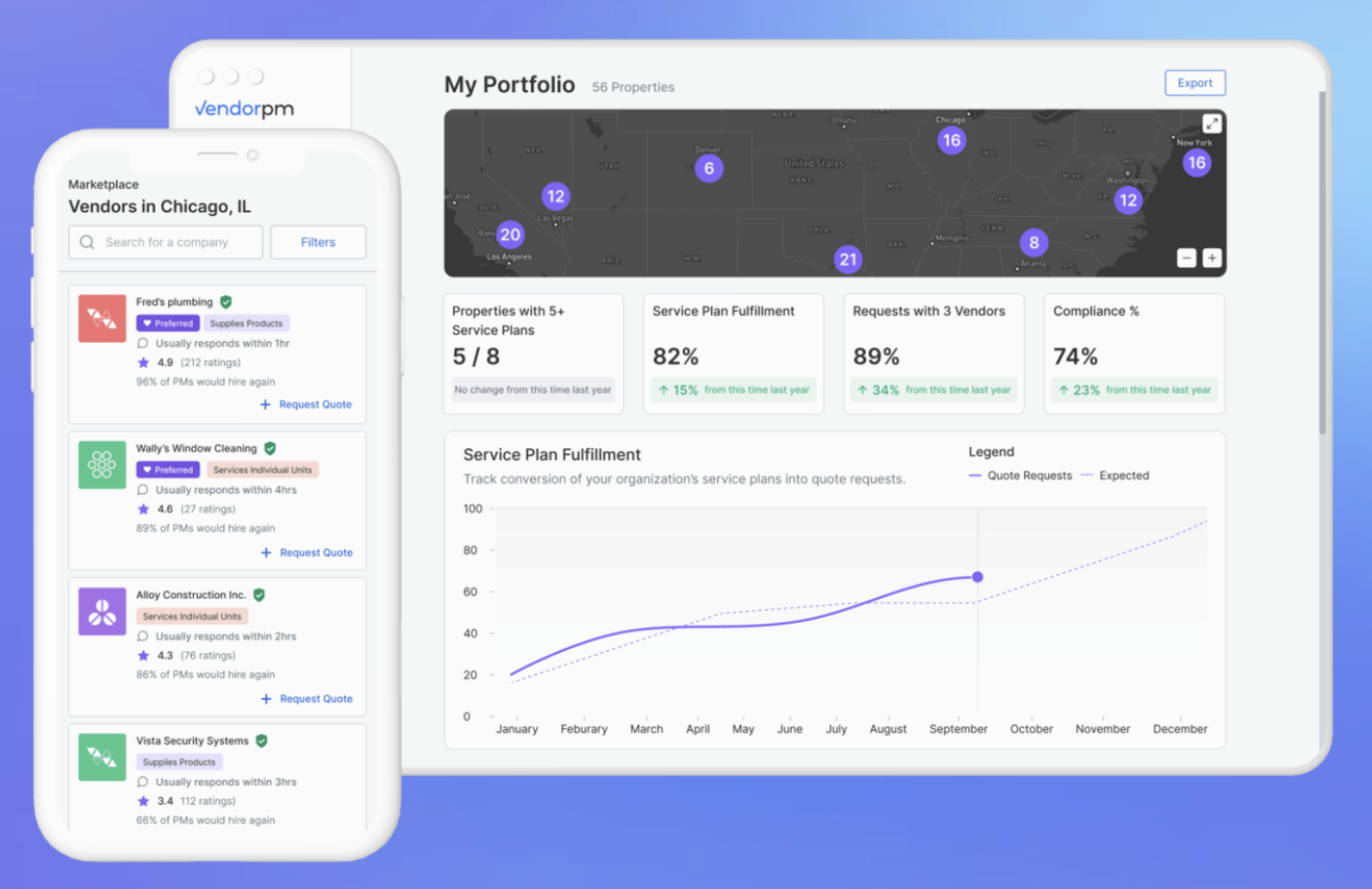This screenshot has width=1372, height=889.
Task: Open the vendorpm logo home link
Action: [x=244, y=108]
